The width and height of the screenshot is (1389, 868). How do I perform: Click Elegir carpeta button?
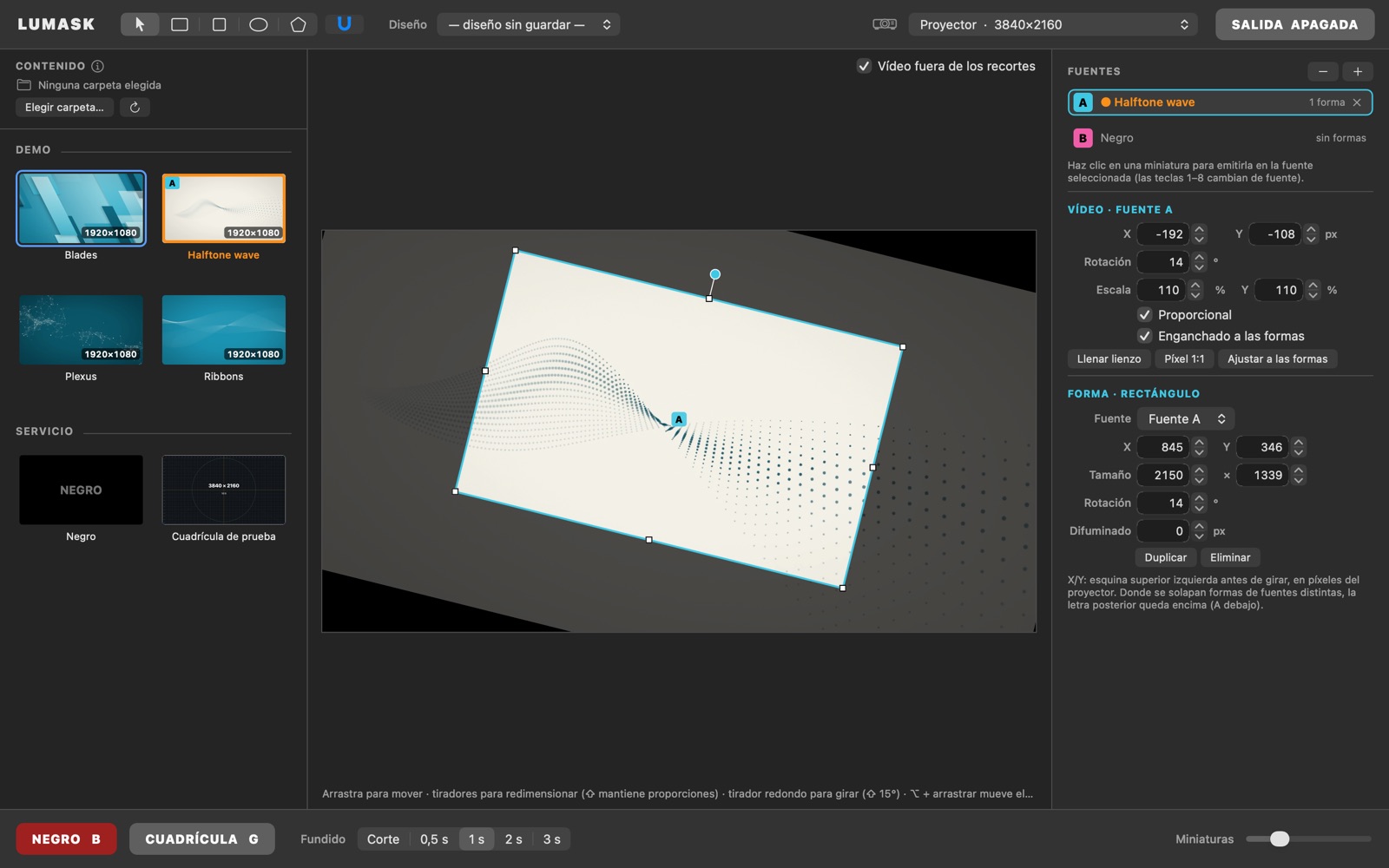(x=64, y=107)
